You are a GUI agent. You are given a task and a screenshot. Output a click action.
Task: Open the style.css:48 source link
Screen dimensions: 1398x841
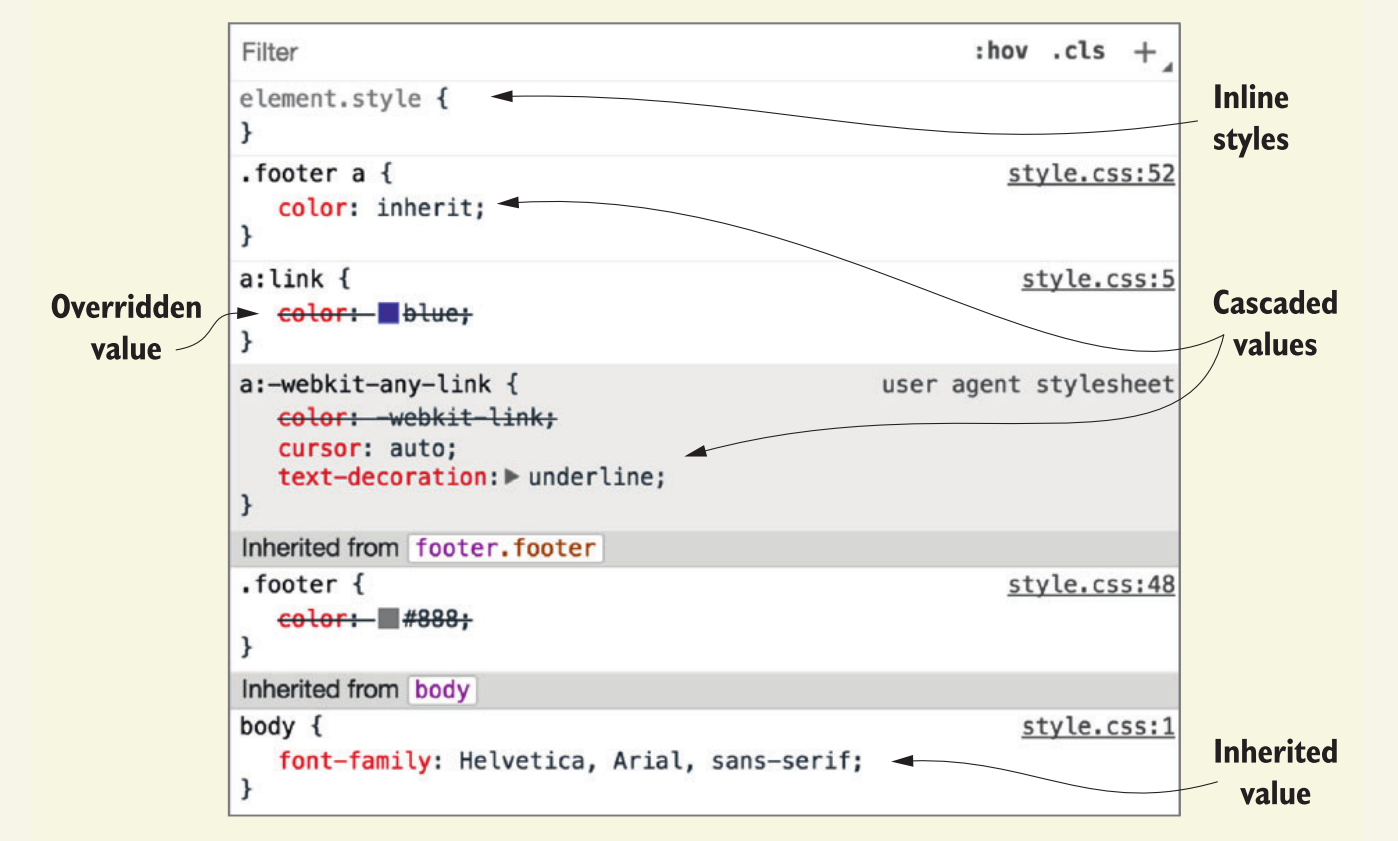pyautogui.click(x=1091, y=586)
